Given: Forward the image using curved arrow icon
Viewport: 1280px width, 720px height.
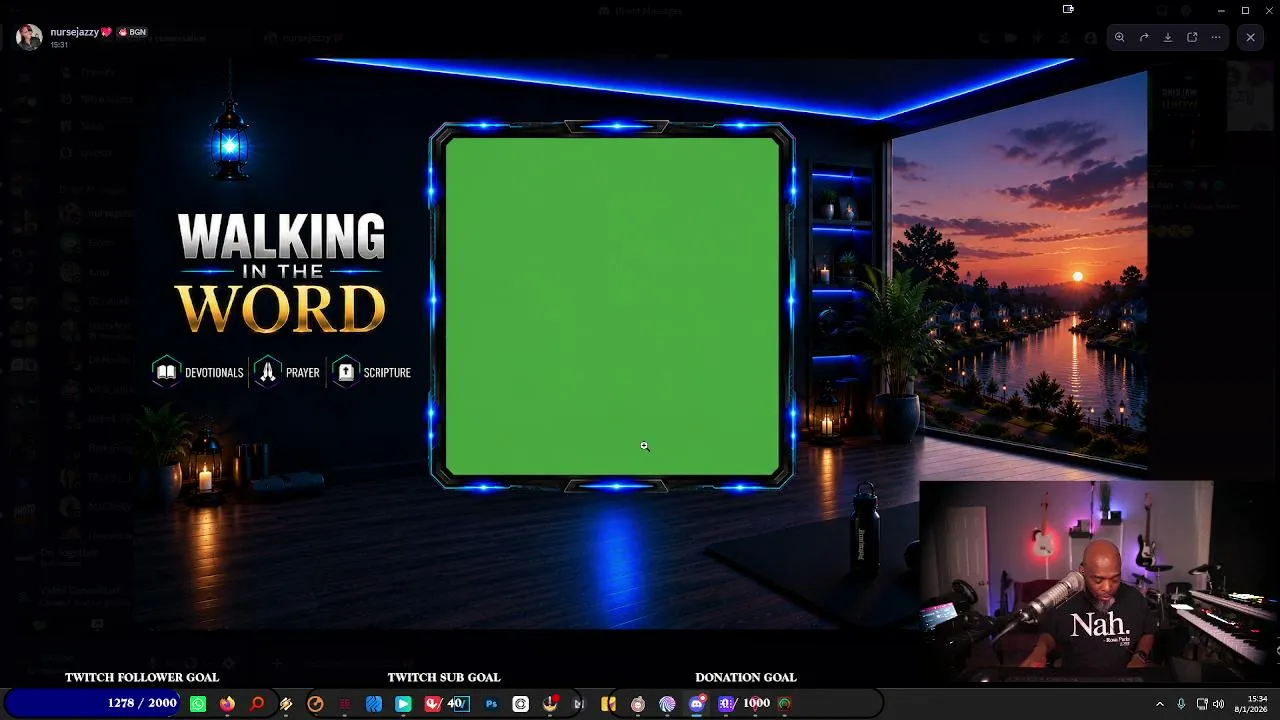Looking at the screenshot, I should coord(1144,37).
